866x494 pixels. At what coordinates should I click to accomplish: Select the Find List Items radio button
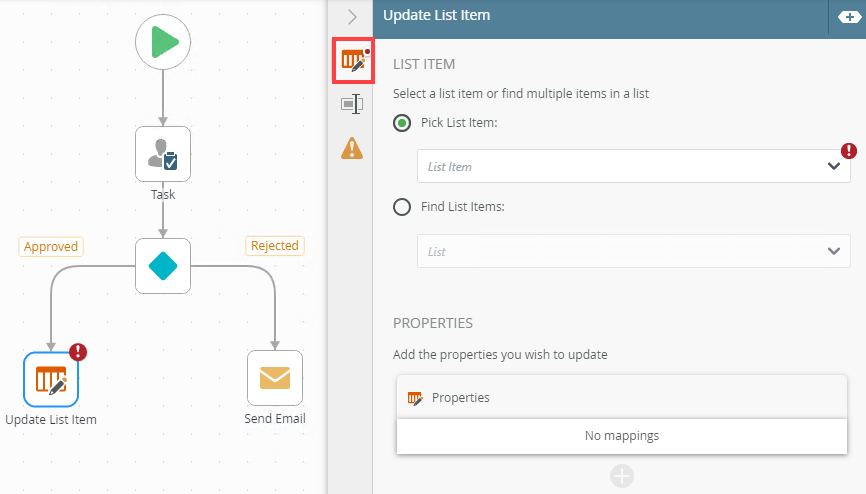402,207
